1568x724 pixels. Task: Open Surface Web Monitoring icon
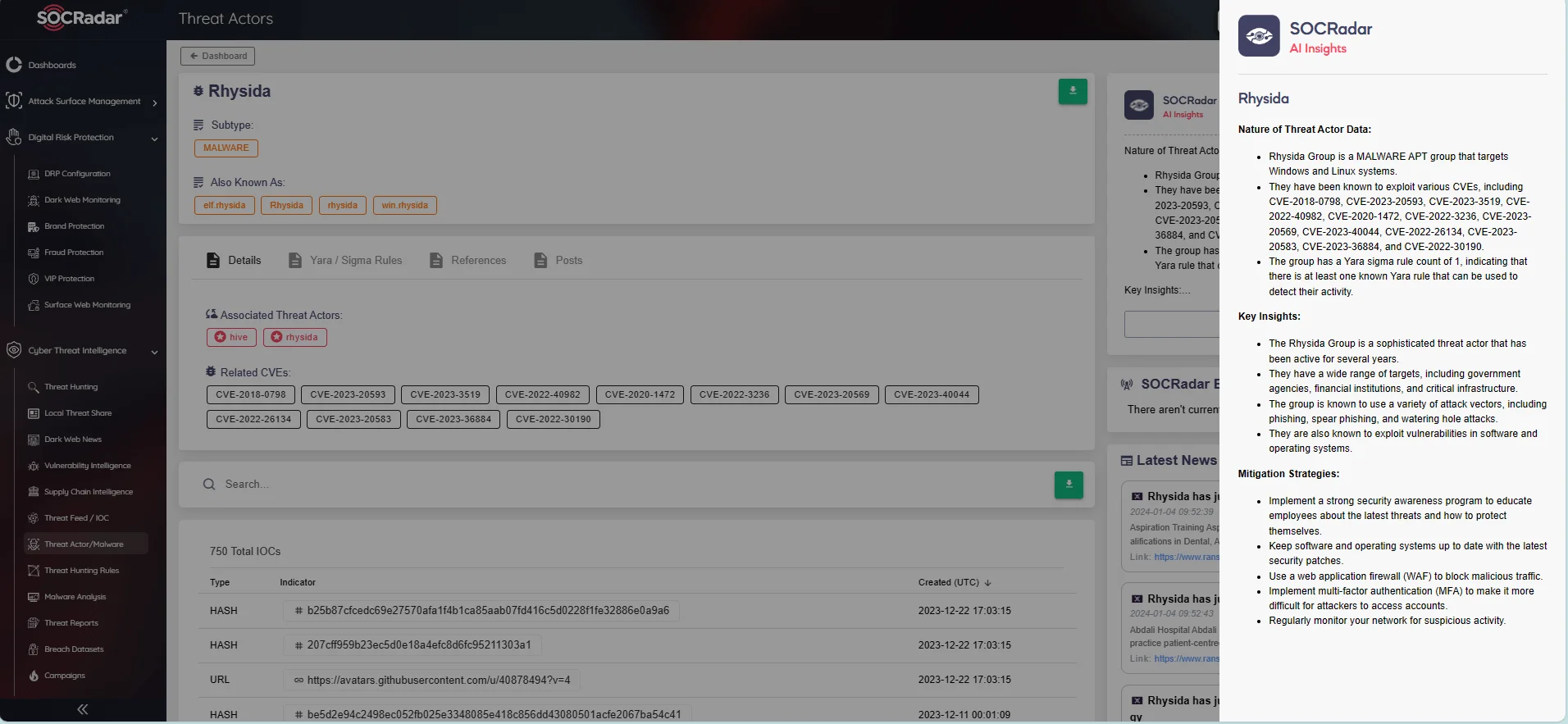tap(34, 305)
